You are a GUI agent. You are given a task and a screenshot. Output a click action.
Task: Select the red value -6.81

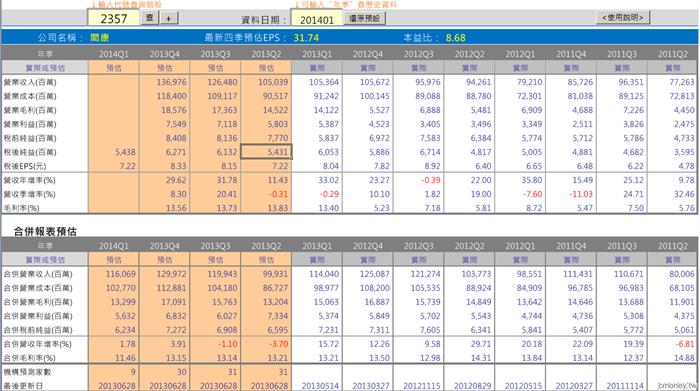point(685,344)
